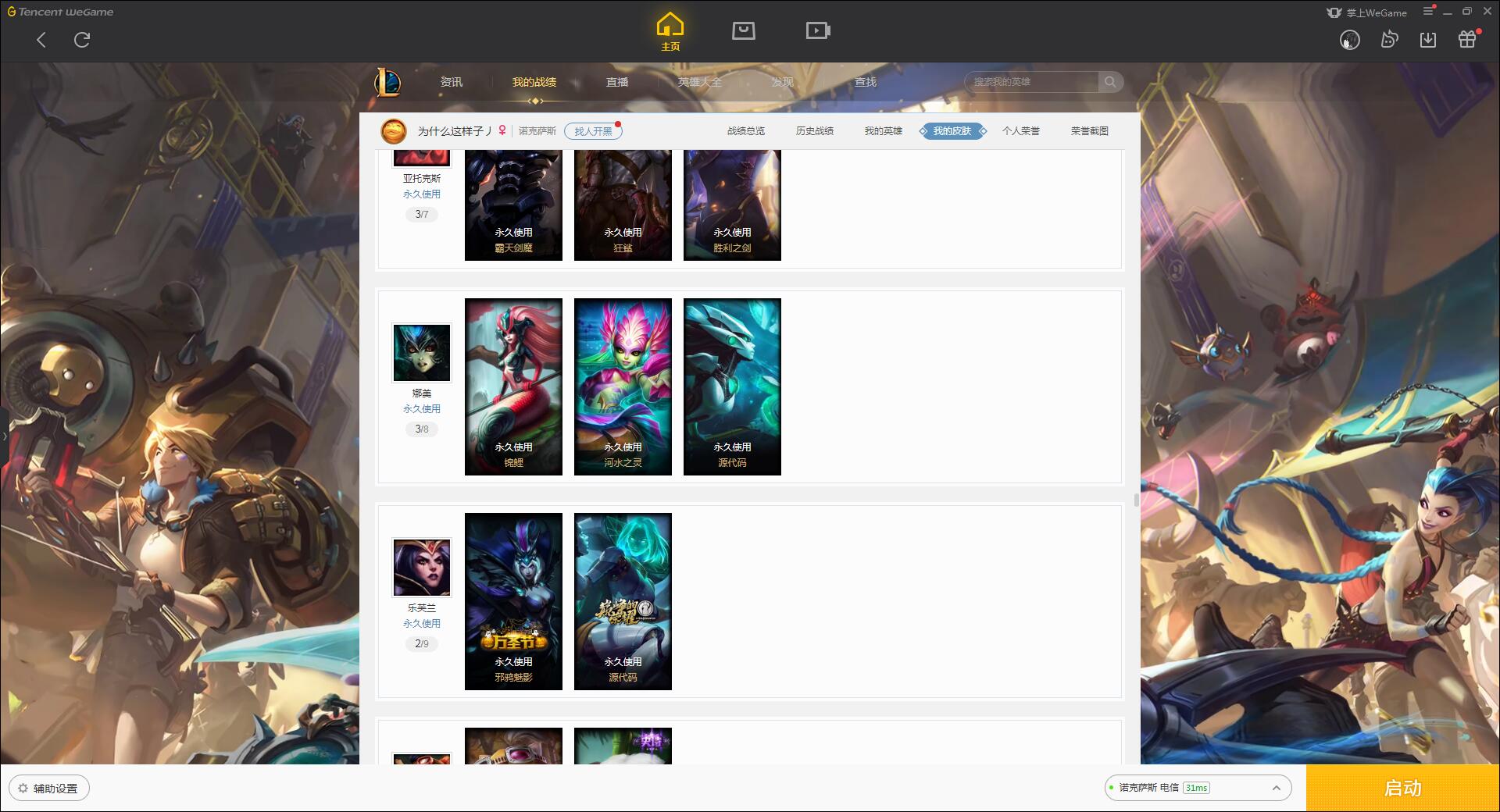The height and width of the screenshot is (812, 1500).
Task: Open the main menu hamburger icon
Action: point(1428,11)
